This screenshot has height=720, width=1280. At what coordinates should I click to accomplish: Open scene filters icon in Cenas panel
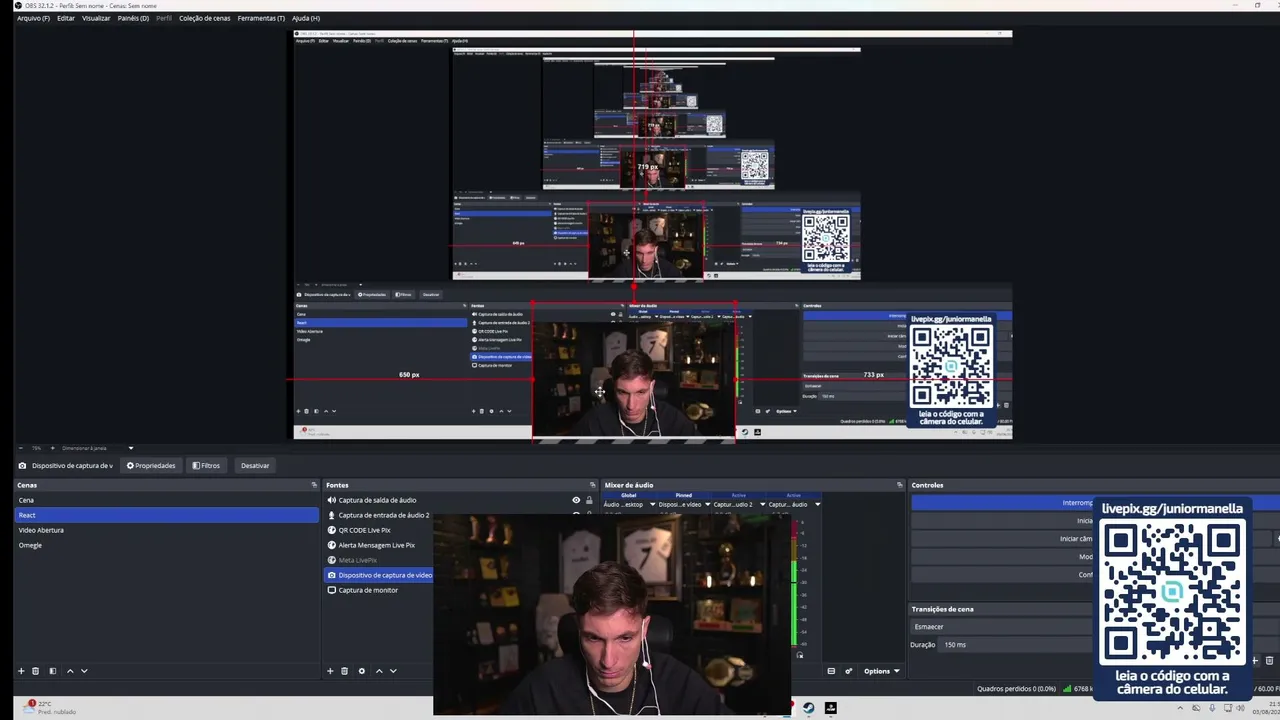pos(53,671)
